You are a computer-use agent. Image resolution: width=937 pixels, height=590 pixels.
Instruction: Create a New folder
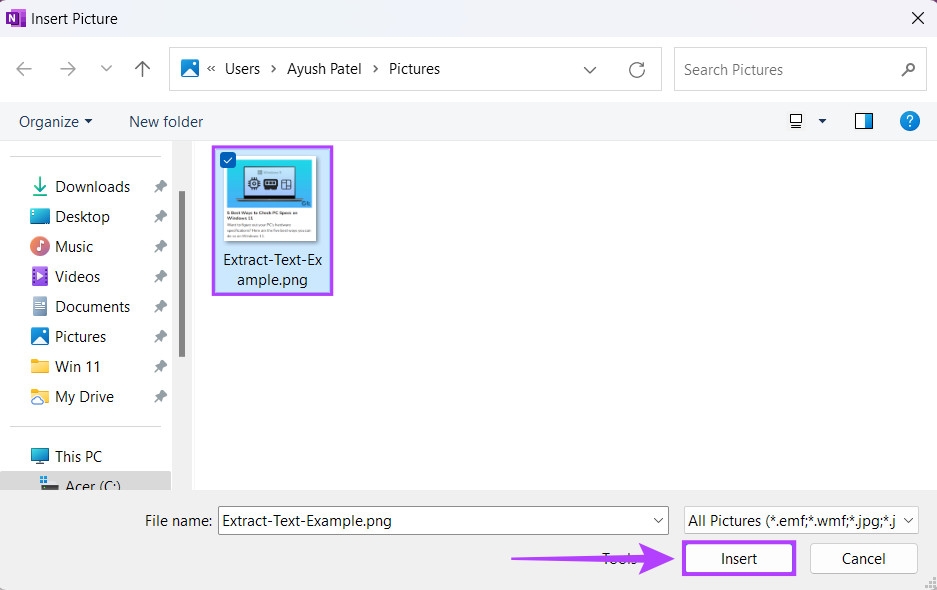[166, 122]
